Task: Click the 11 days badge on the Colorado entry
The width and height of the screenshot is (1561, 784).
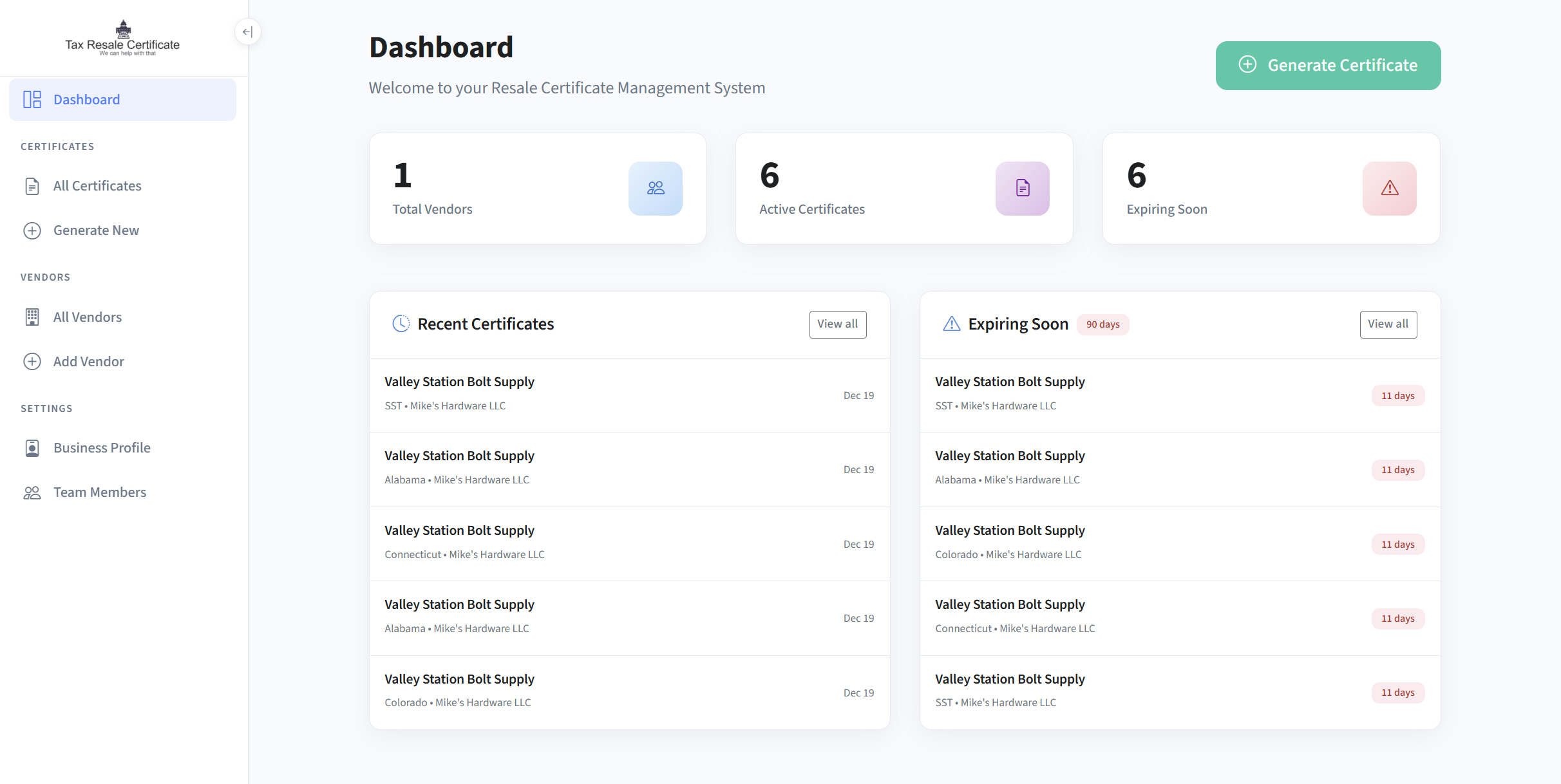Action: coord(1397,544)
